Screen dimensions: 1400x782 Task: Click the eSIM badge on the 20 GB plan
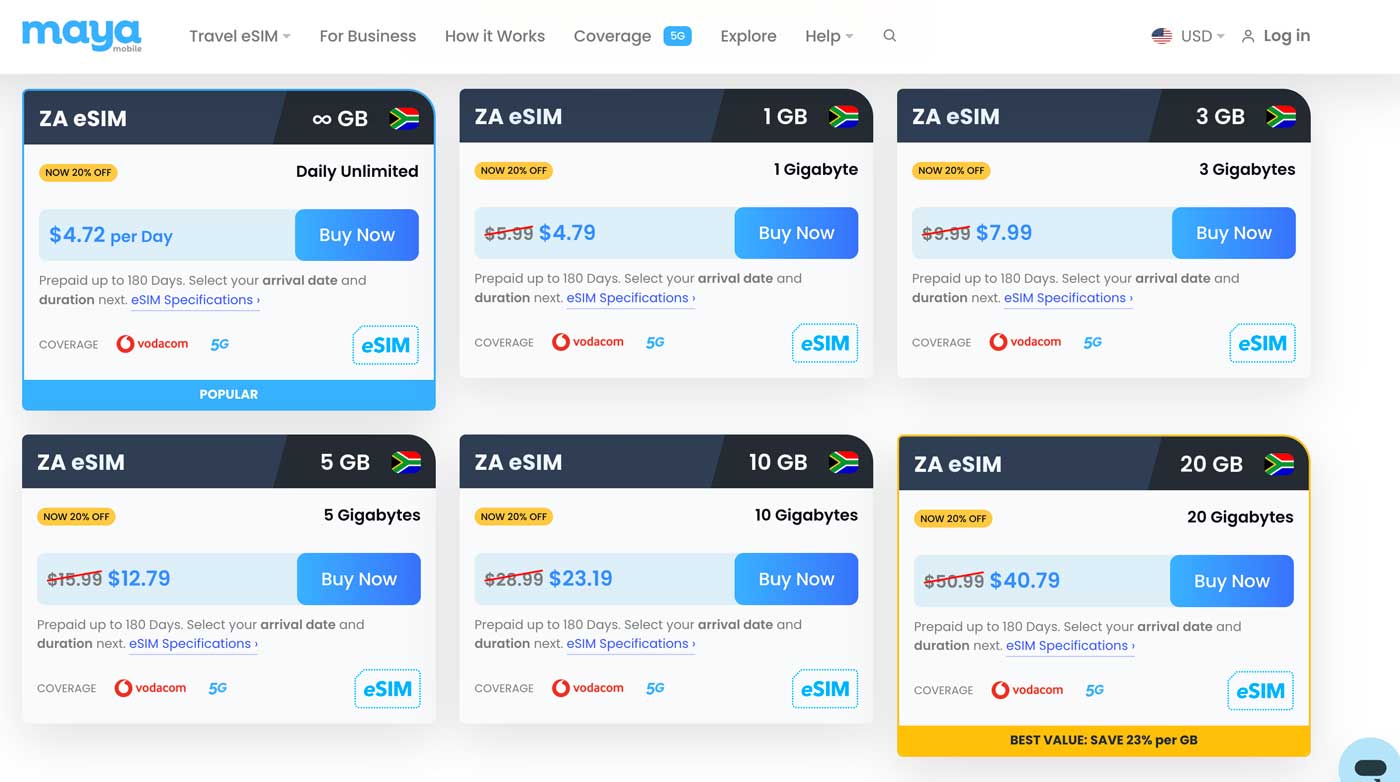point(1260,691)
